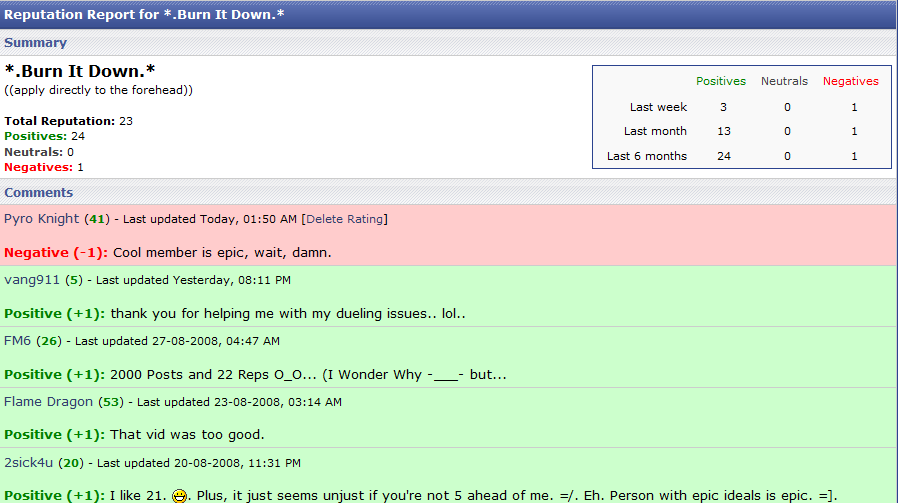Click the *.Burn It Down.* username heading
The image size is (898, 503).
tap(80, 72)
